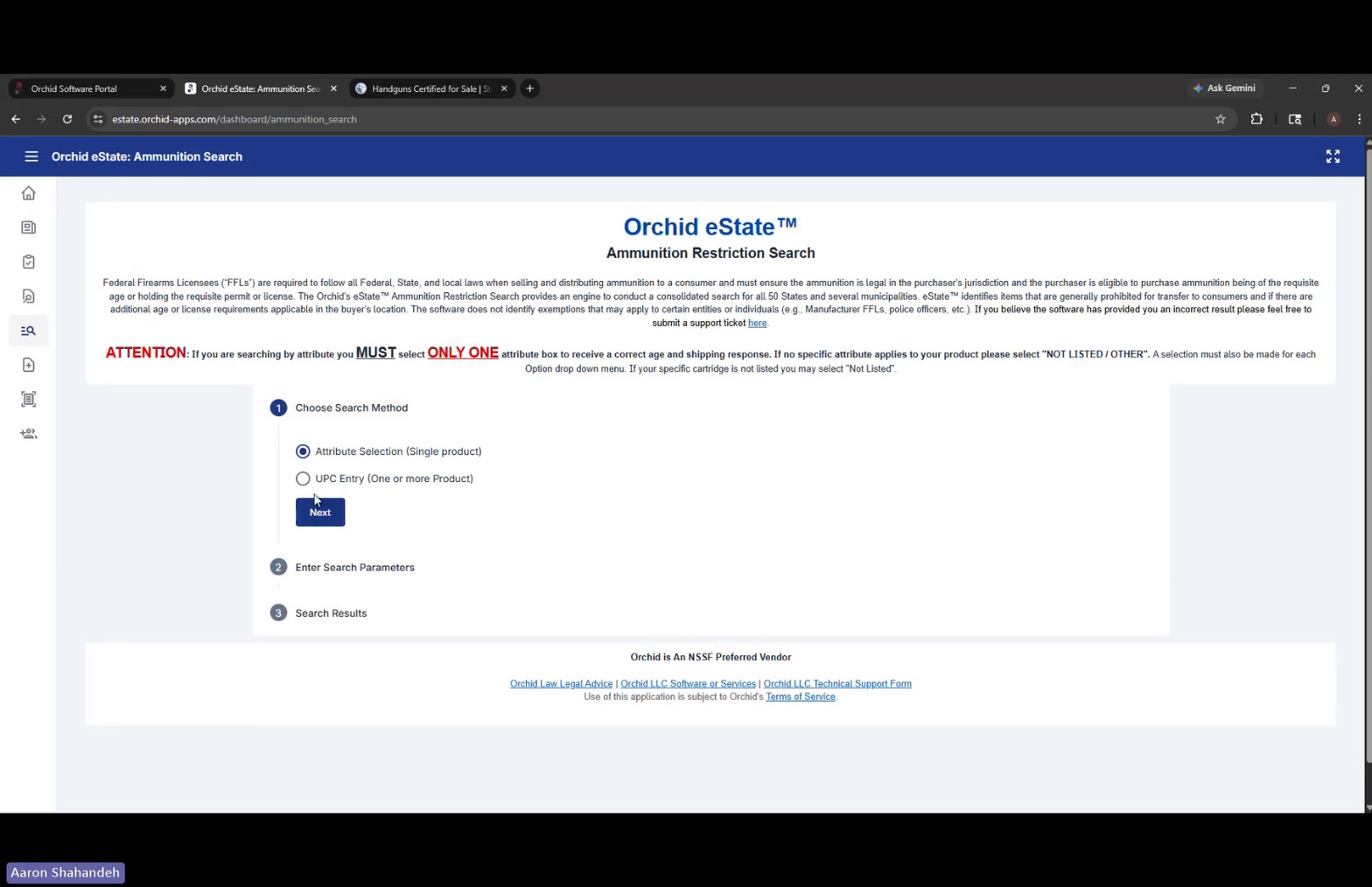Close the Orchid Software Portal tab

pos(163,88)
